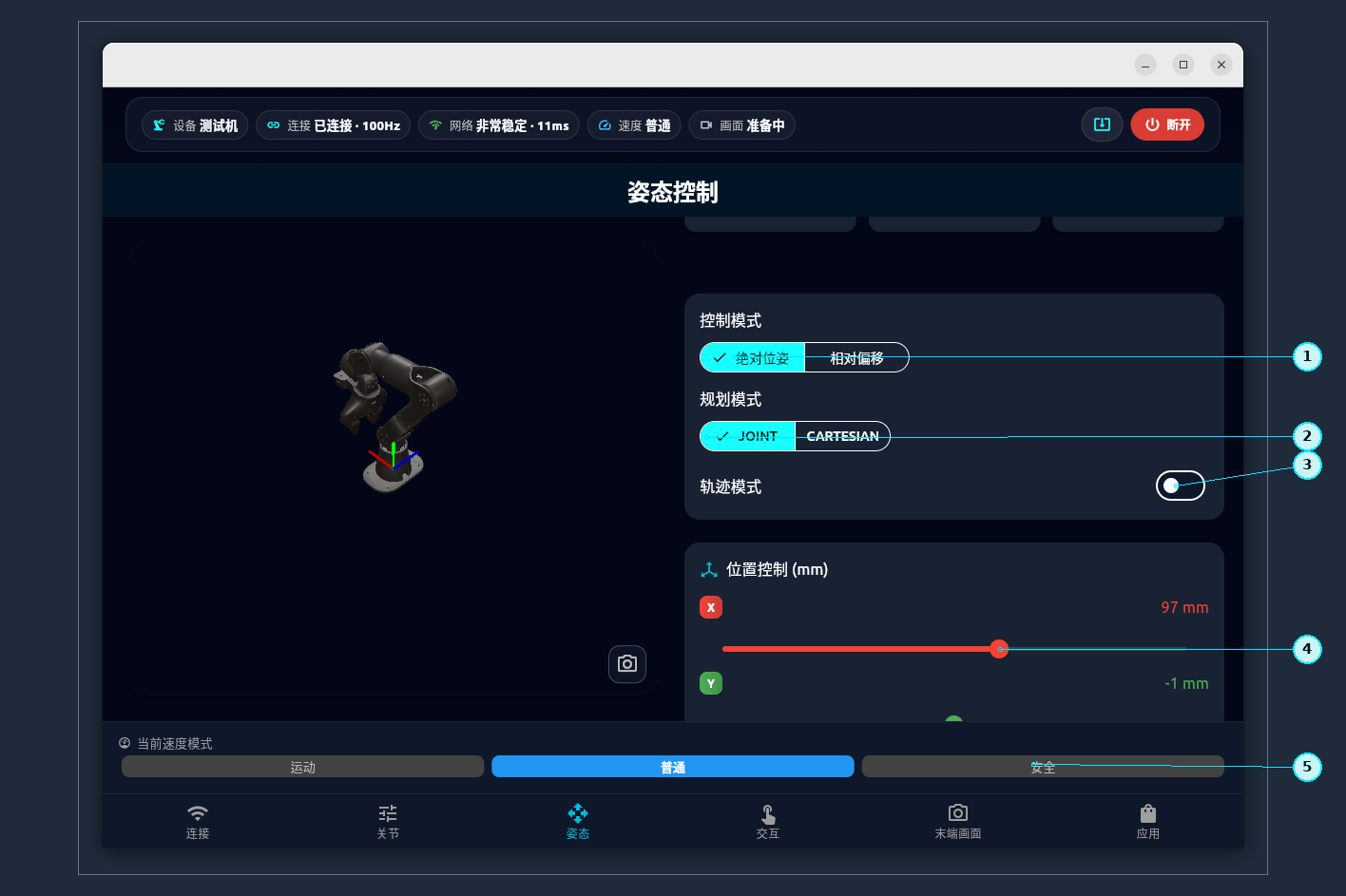Click the 连接 已连接 100Hz status chip
This screenshot has height=896, width=1346.
point(333,125)
